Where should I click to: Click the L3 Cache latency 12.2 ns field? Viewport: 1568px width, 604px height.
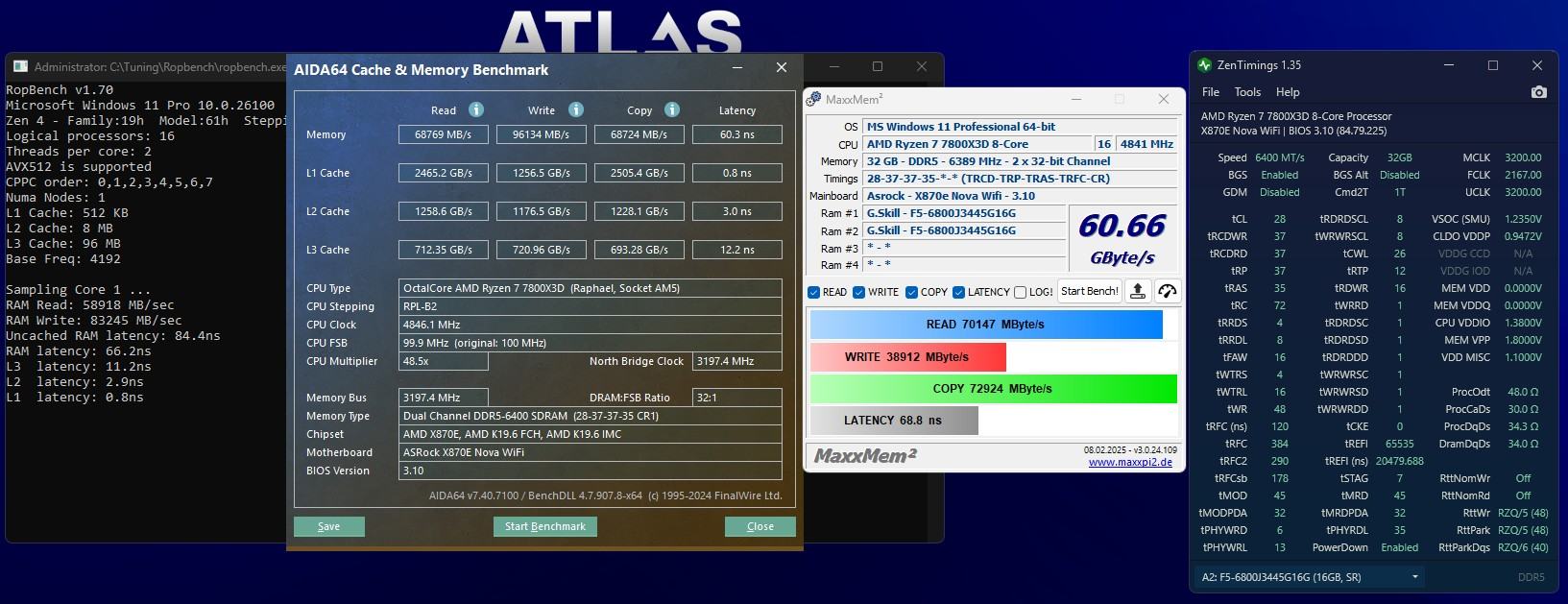click(x=737, y=250)
